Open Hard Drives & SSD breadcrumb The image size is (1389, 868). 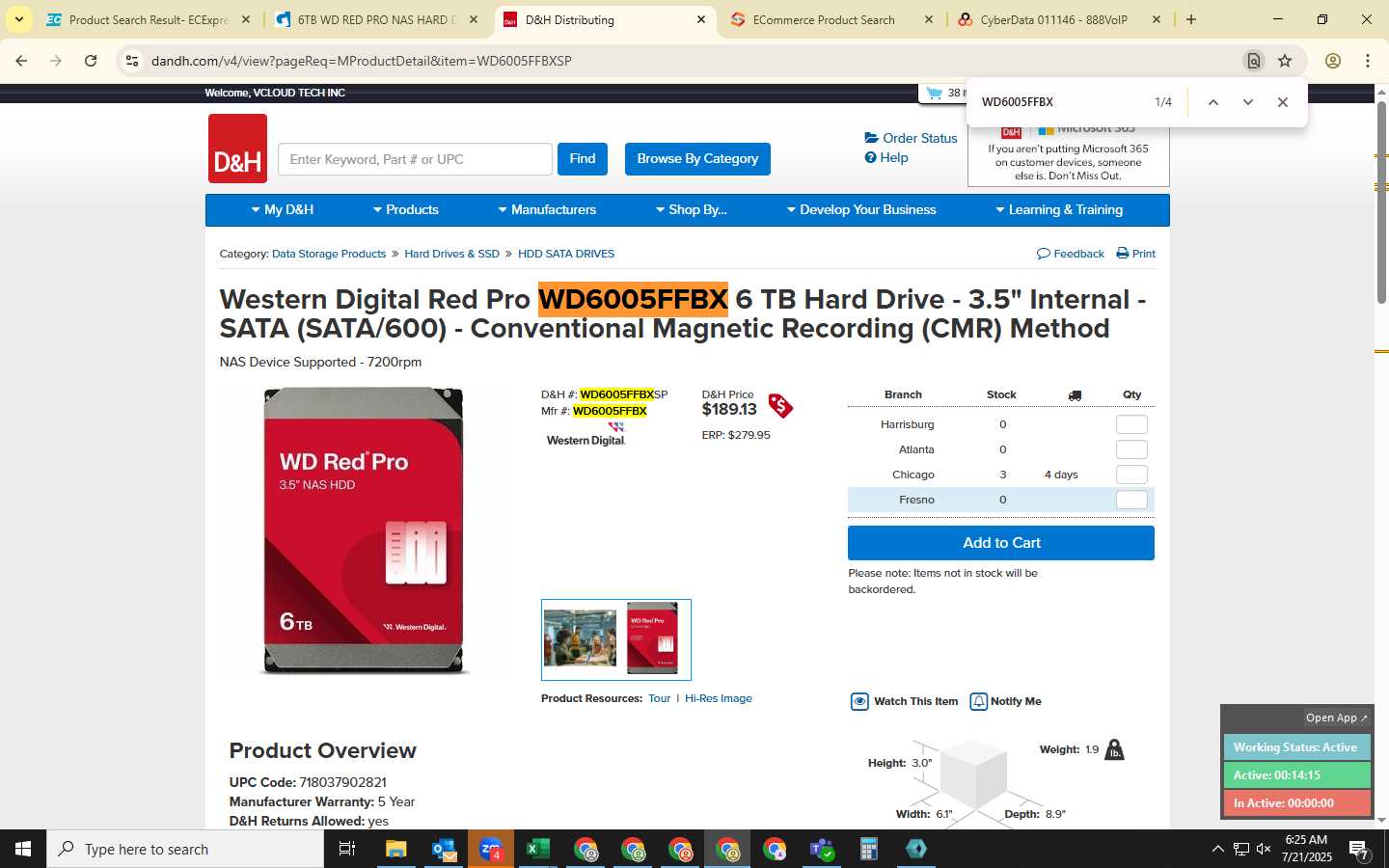[x=451, y=254]
